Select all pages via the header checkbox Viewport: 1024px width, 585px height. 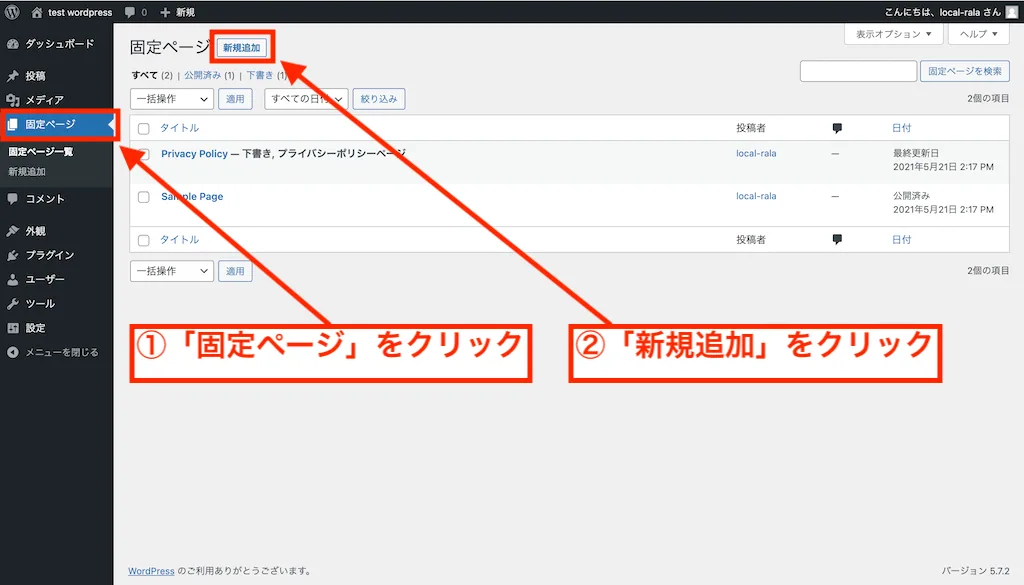(x=144, y=129)
